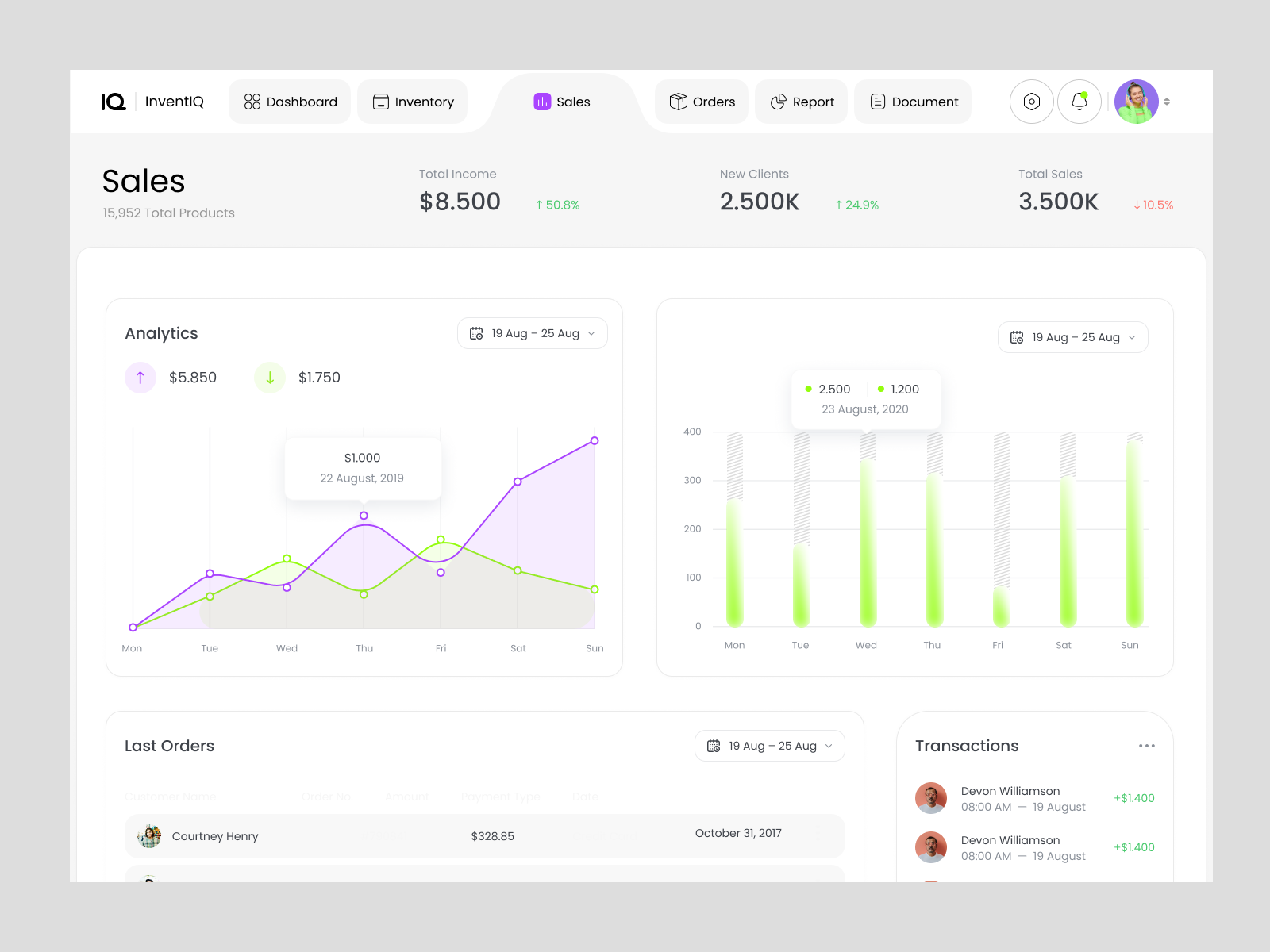Click the $1.000 chart tooltip

pos(363,468)
